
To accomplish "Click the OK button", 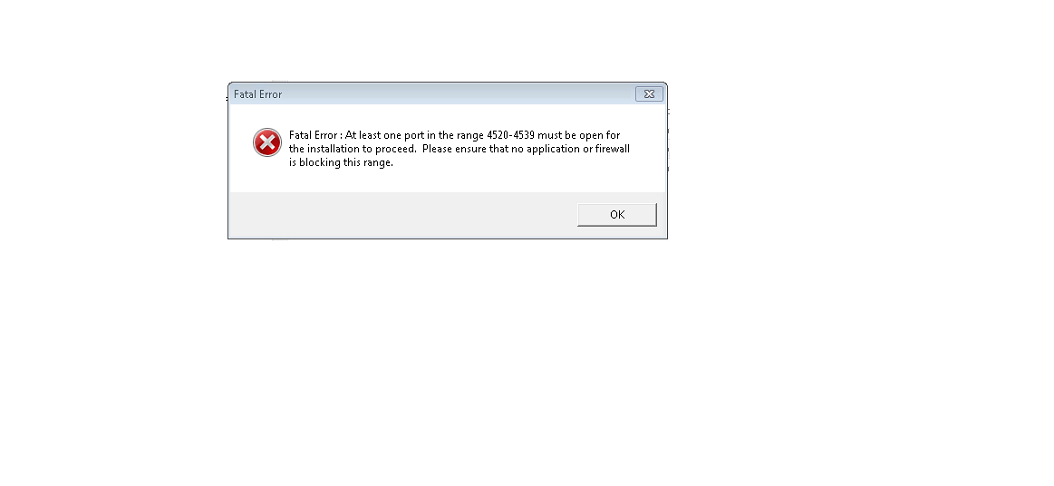I will pos(616,214).
